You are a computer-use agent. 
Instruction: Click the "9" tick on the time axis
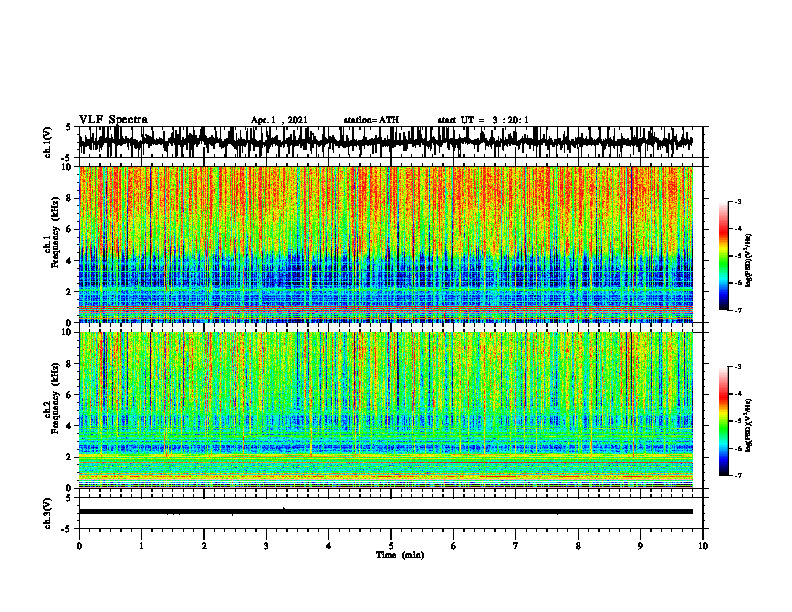click(640, 546)
